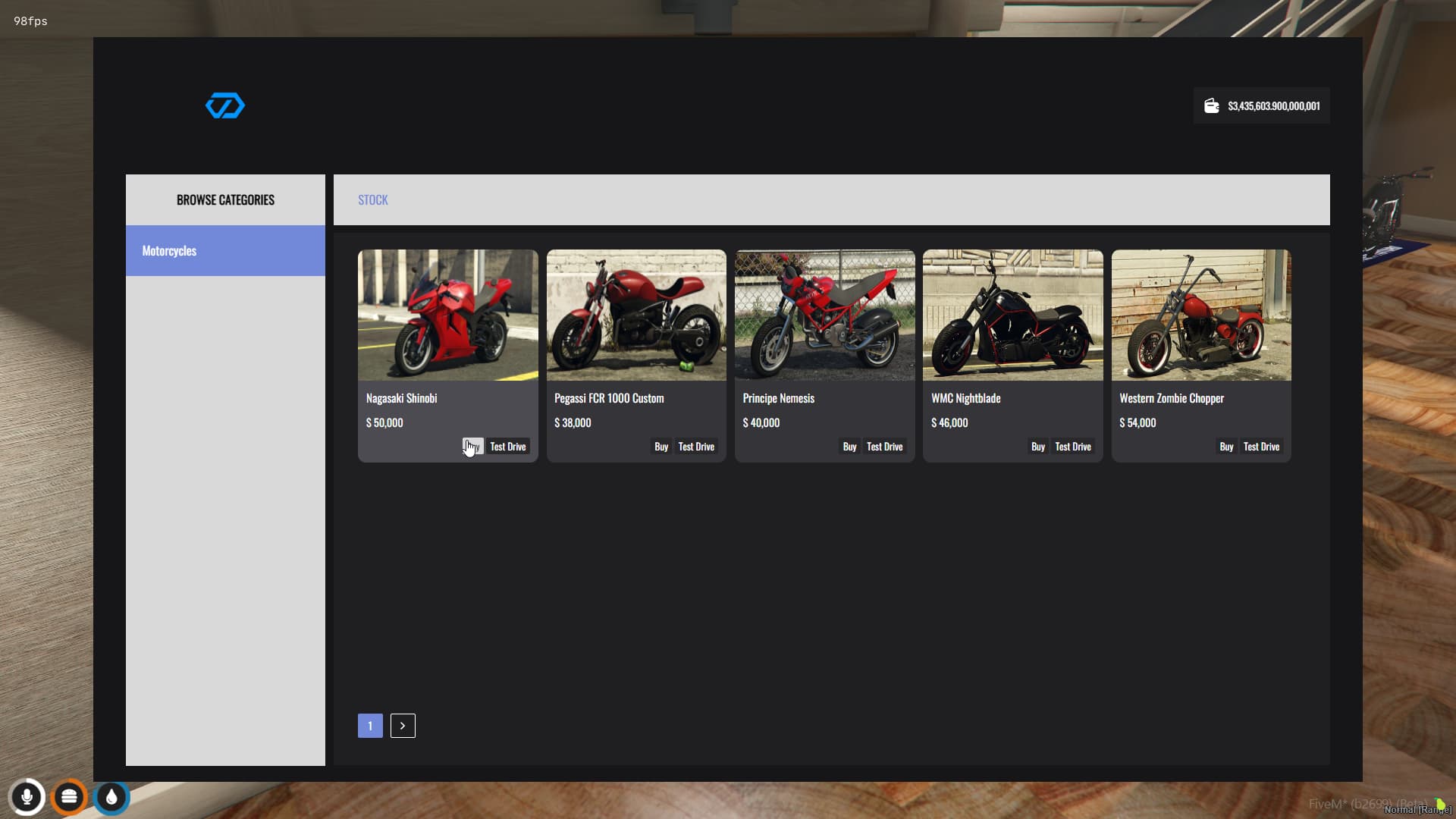Click the $ 50,000 price
This screenshot has height=819, width=1456.
(384, 423)
